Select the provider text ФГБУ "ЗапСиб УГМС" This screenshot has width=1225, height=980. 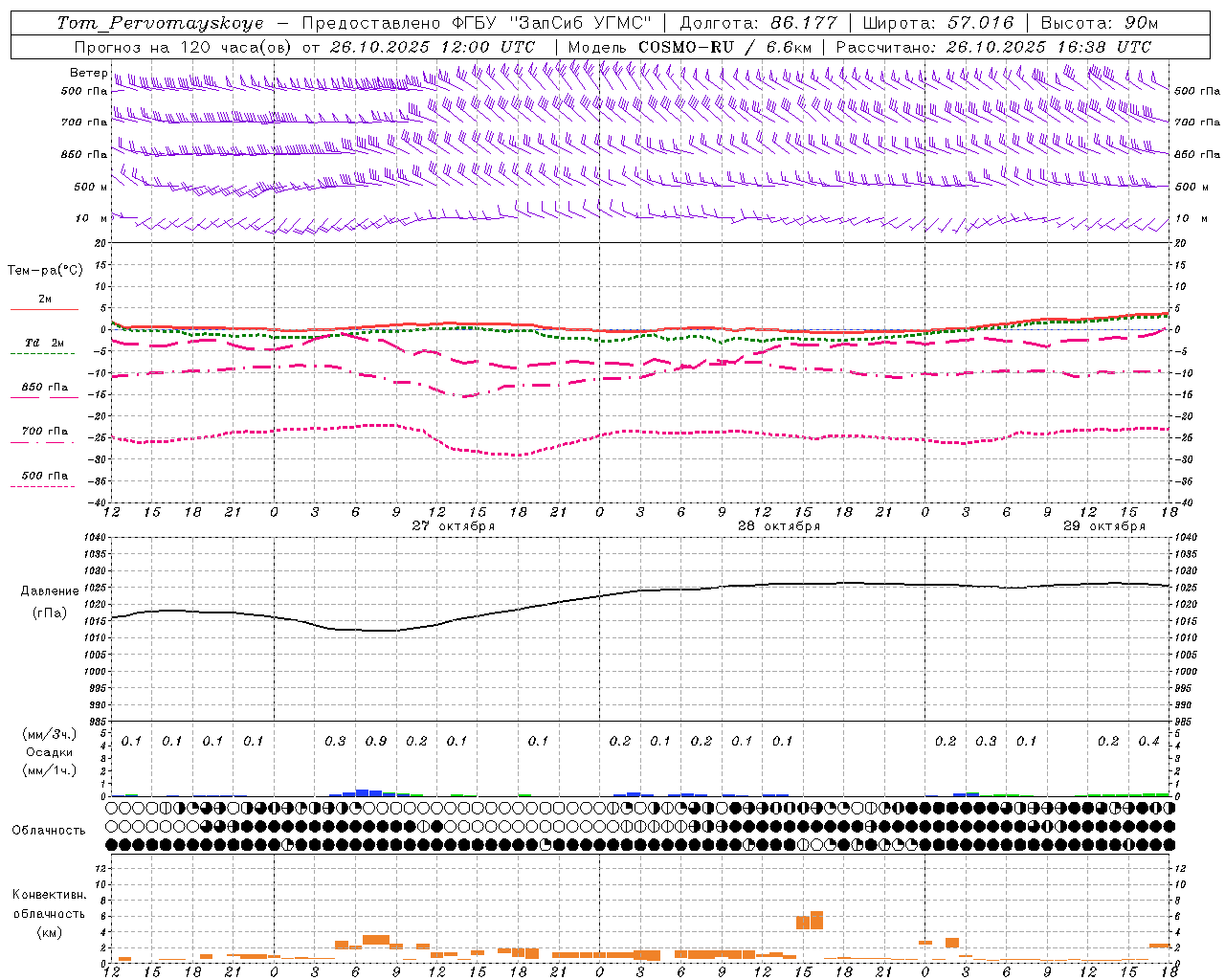[551, 23]
